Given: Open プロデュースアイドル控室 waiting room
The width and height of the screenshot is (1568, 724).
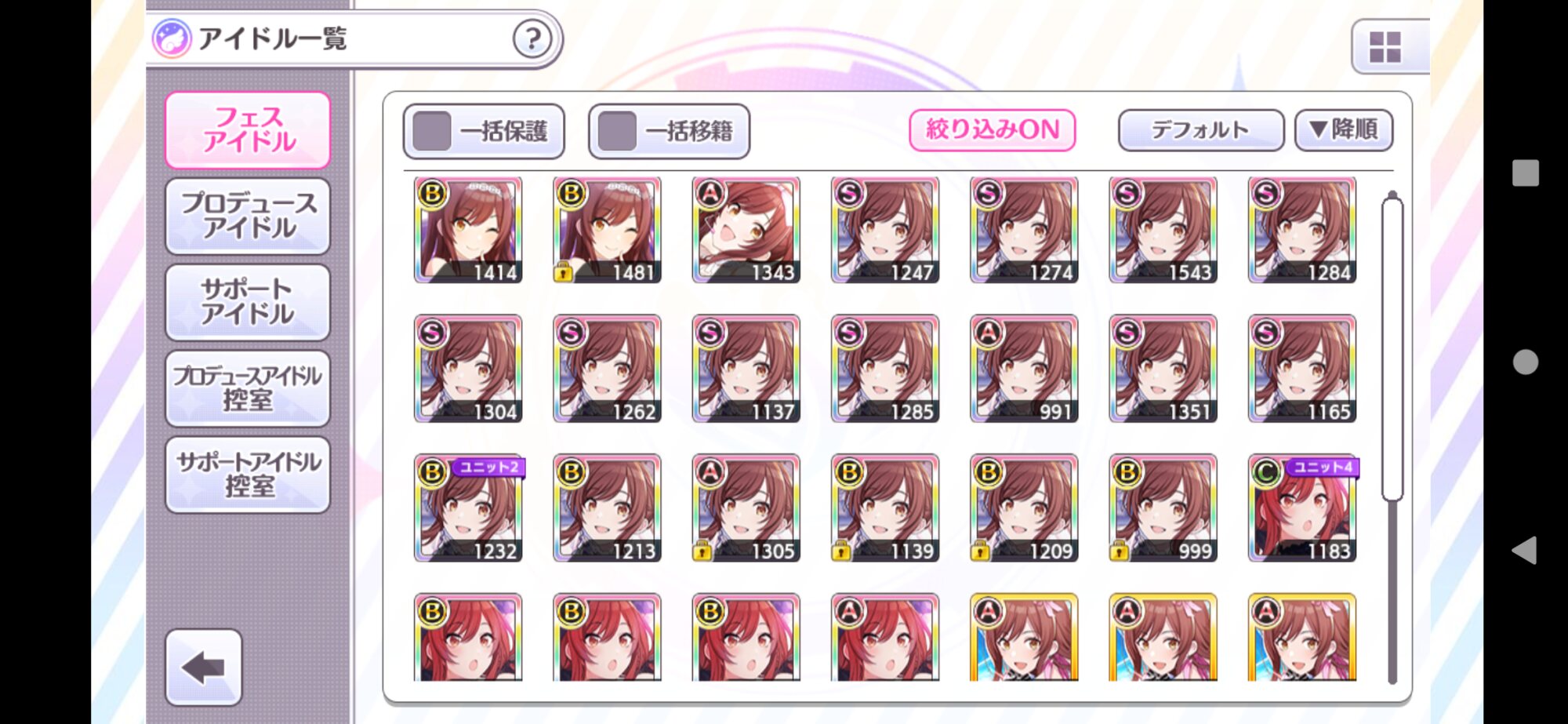Looking at the screenshot, I should [248, 388].
